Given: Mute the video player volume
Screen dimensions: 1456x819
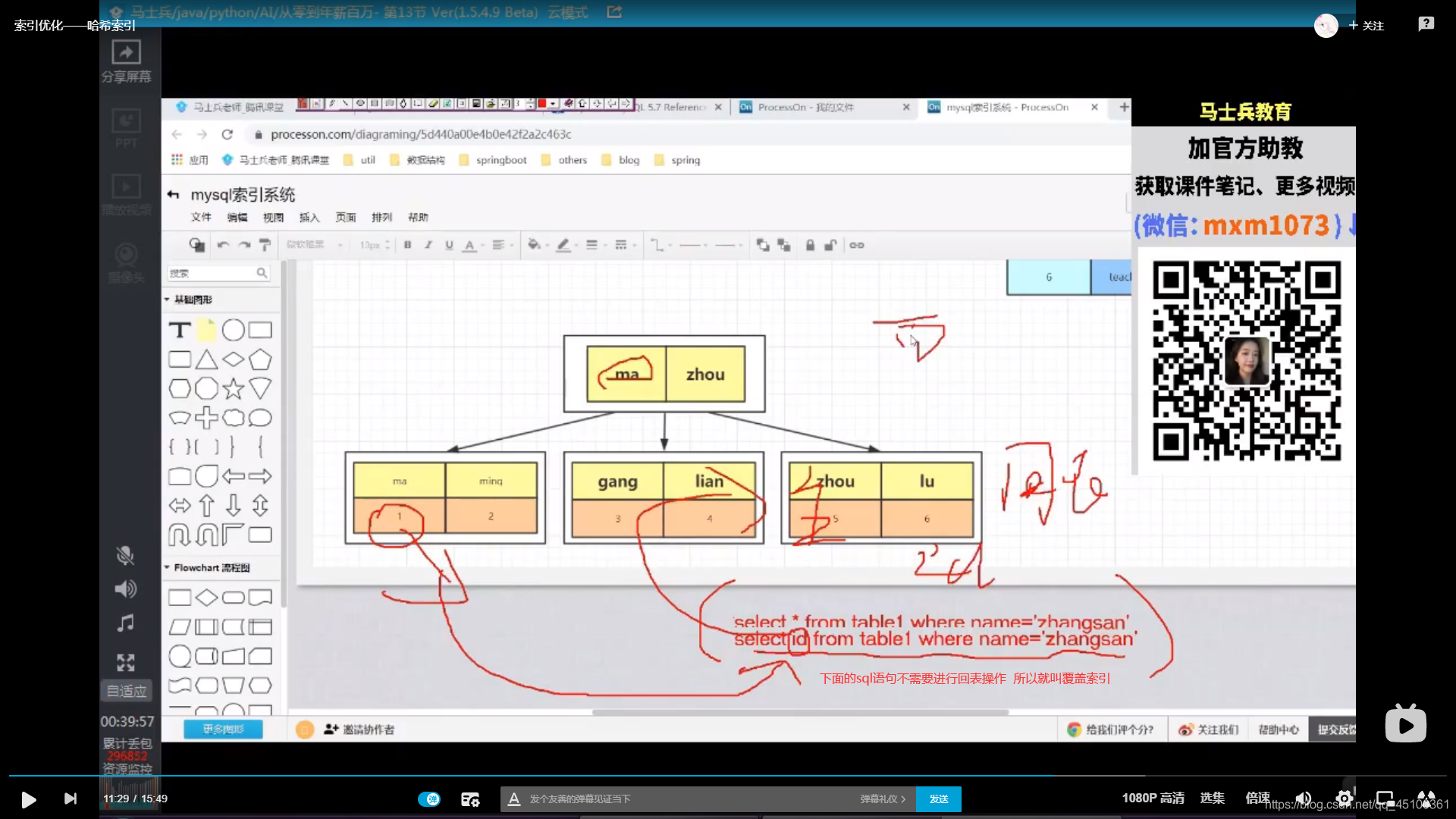Looking at the screenshot, I should (x=1304, y=799).
